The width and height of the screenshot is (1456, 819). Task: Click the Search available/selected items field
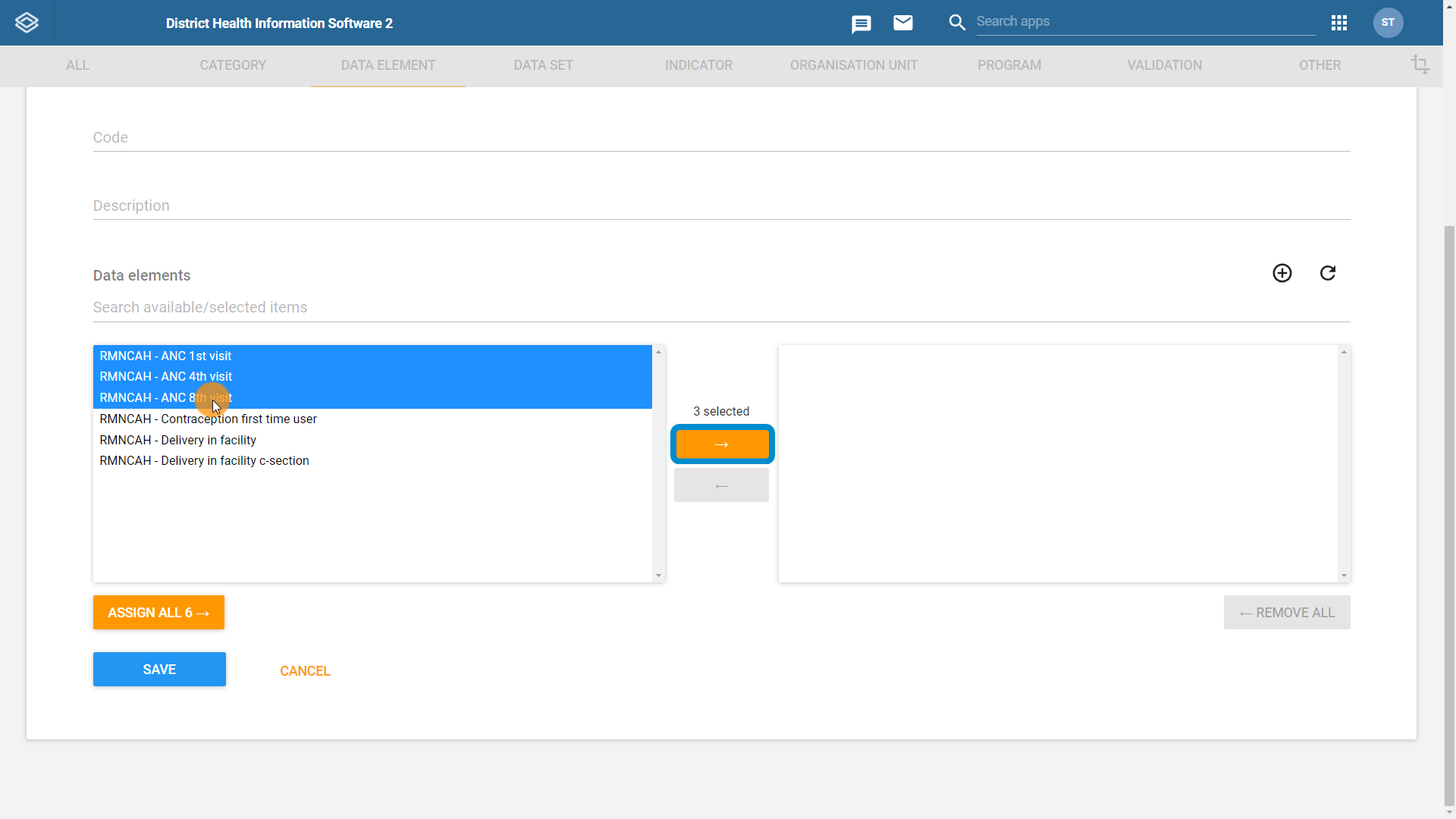click(721, 307)
